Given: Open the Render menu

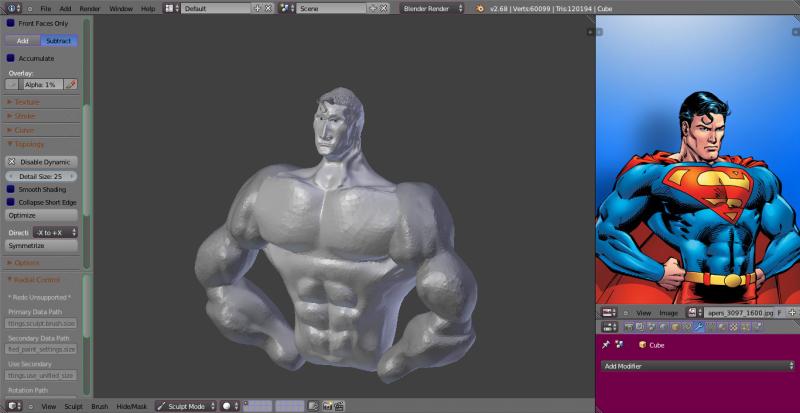Looking at the screenshot, I should 90,9.
